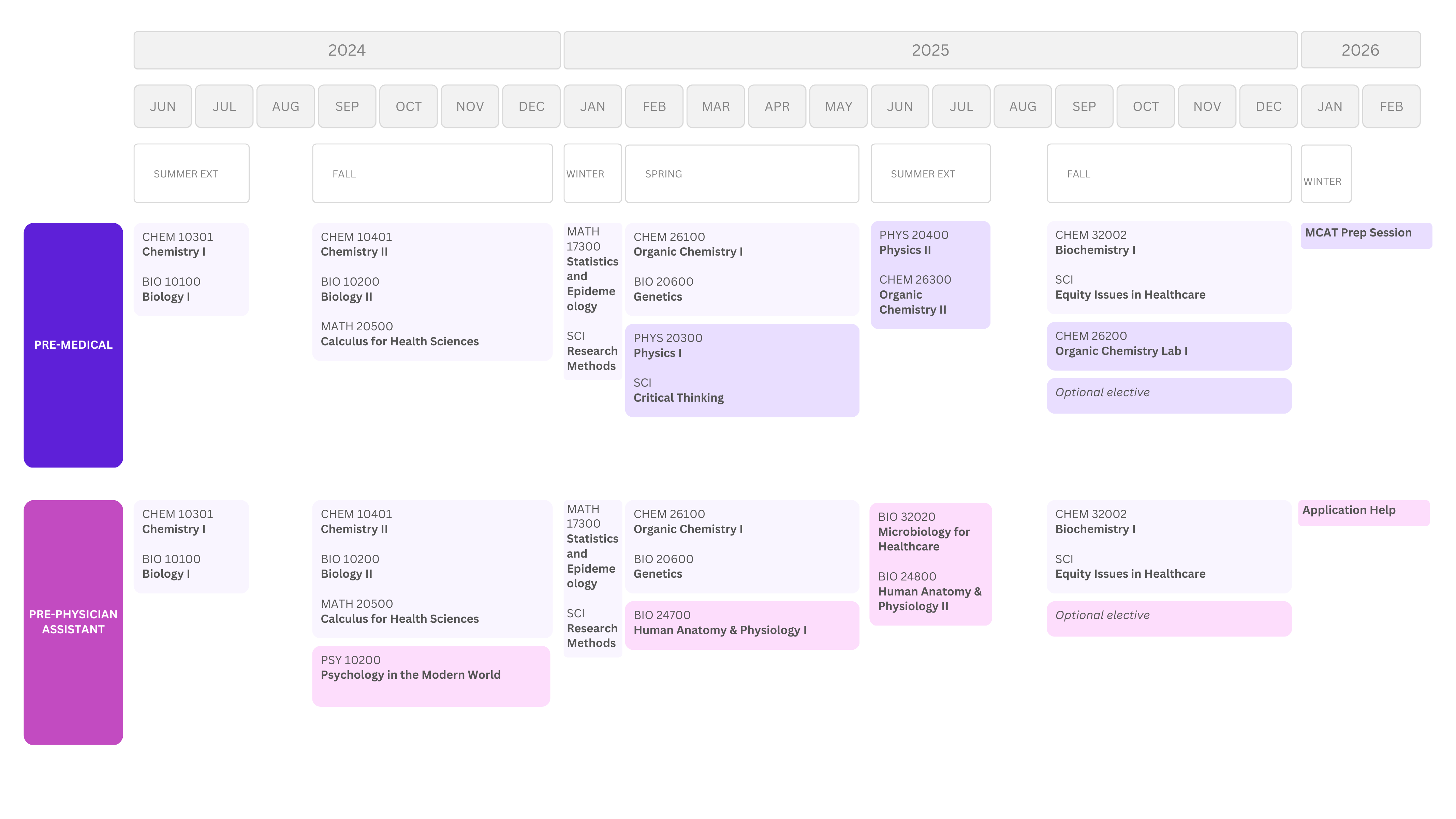The width and height of the screenshot is (1456, 819).
Task: Select the AUG 2025 month cell
Action: coord(1022,106)
